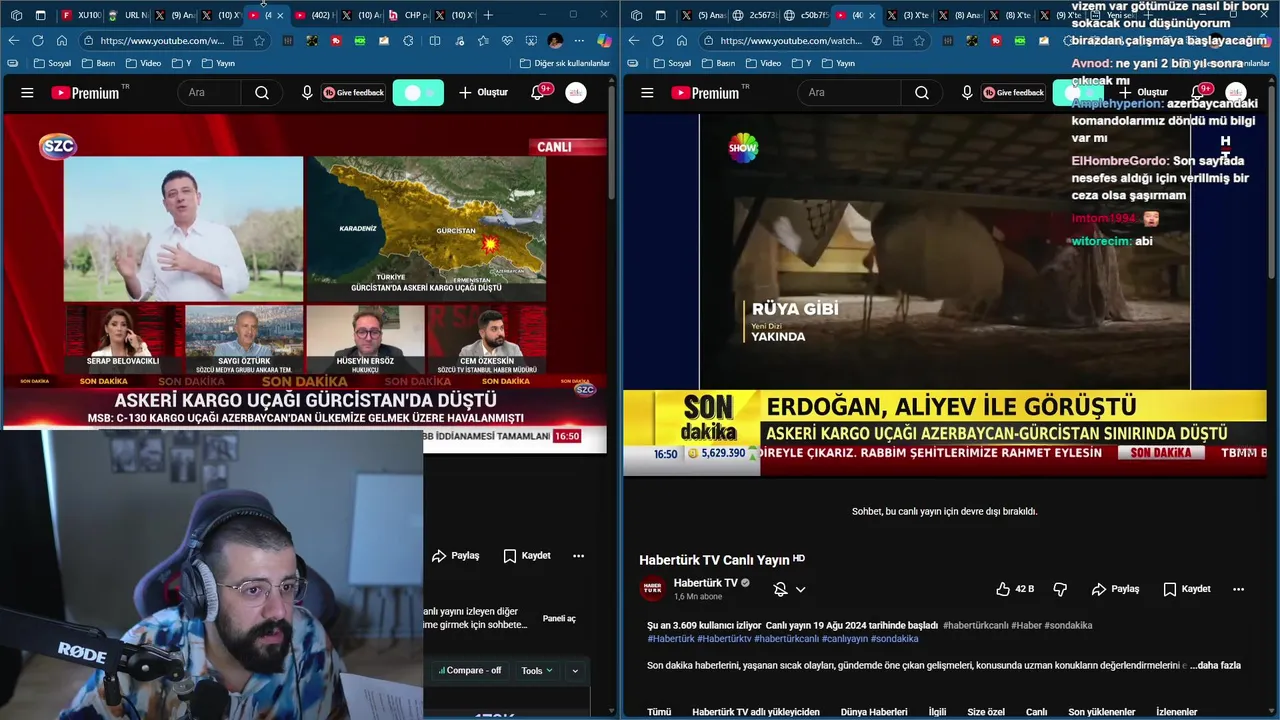Open Tools dropdown in left window
This screenshot has height=720, width=1280.
click(537, 671)
